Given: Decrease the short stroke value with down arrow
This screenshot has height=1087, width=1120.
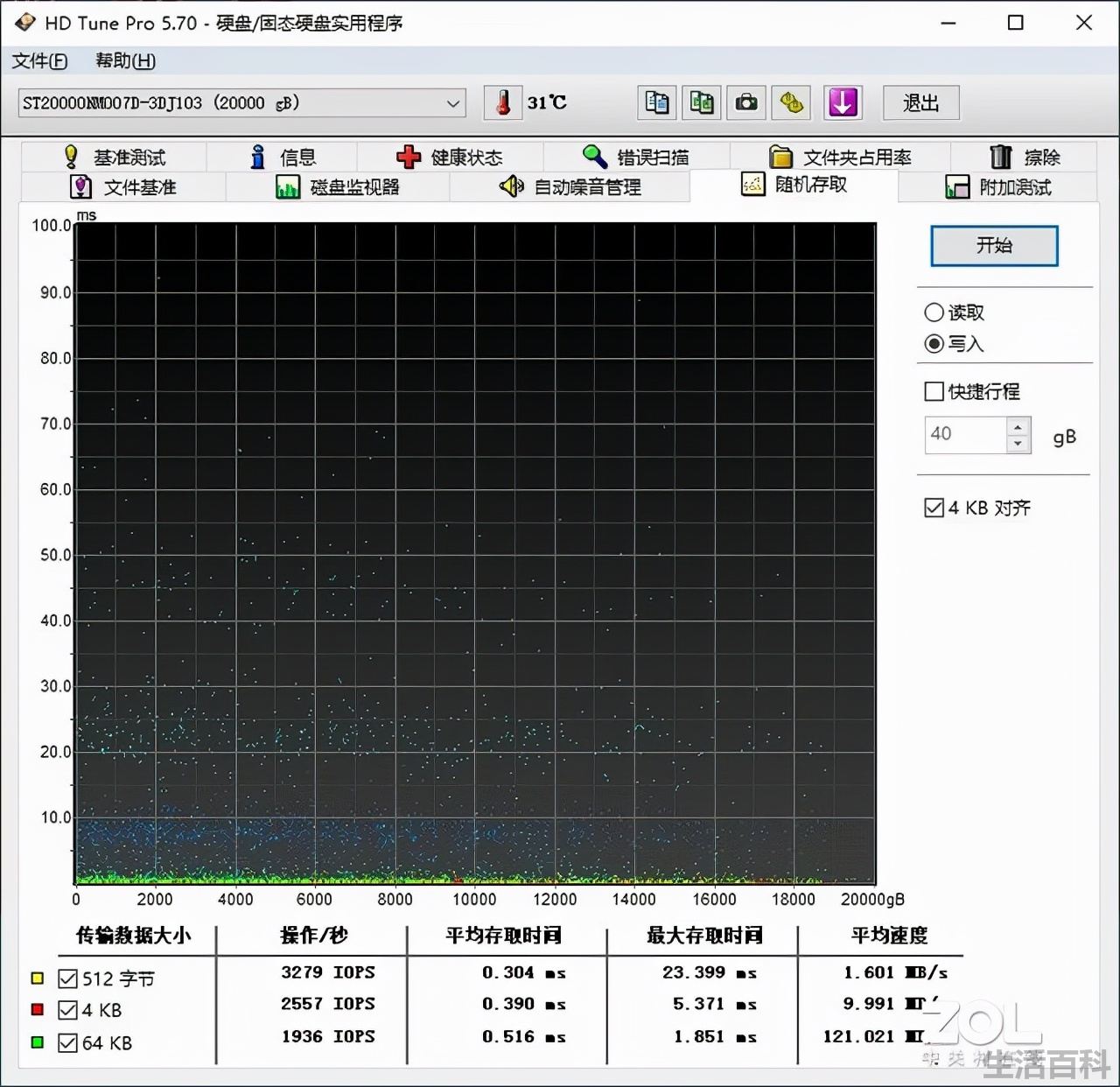Looking at the screenshot, I should [1018, 444].
